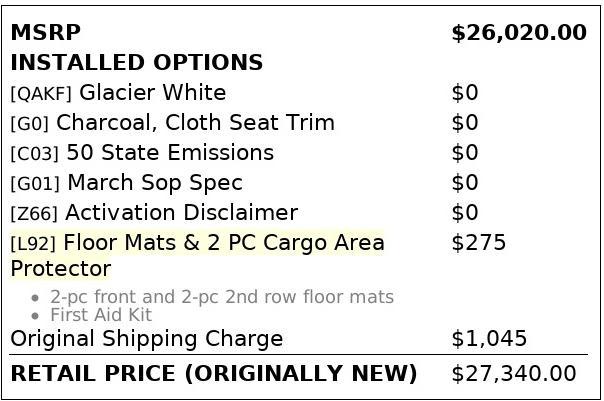Select the 50 State Emissions option
The width and height of the screenshot is (604, 401).
click(169, 153)
